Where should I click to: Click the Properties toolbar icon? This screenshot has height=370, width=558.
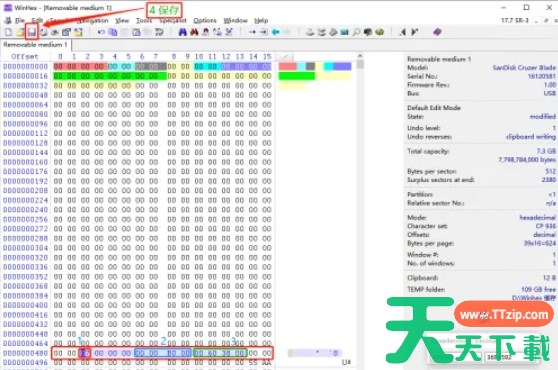point(66,32)
